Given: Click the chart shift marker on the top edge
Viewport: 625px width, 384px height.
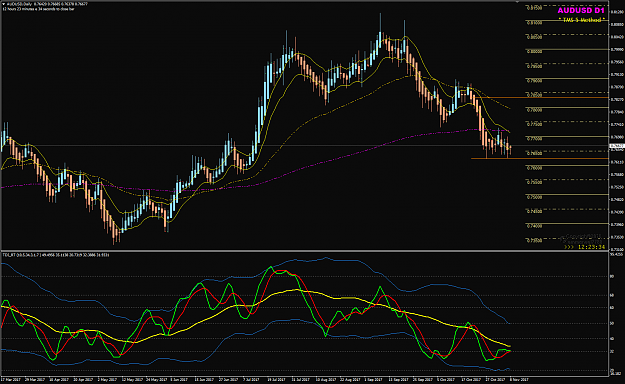Looking at the screenshot, I should coord(517,2).
